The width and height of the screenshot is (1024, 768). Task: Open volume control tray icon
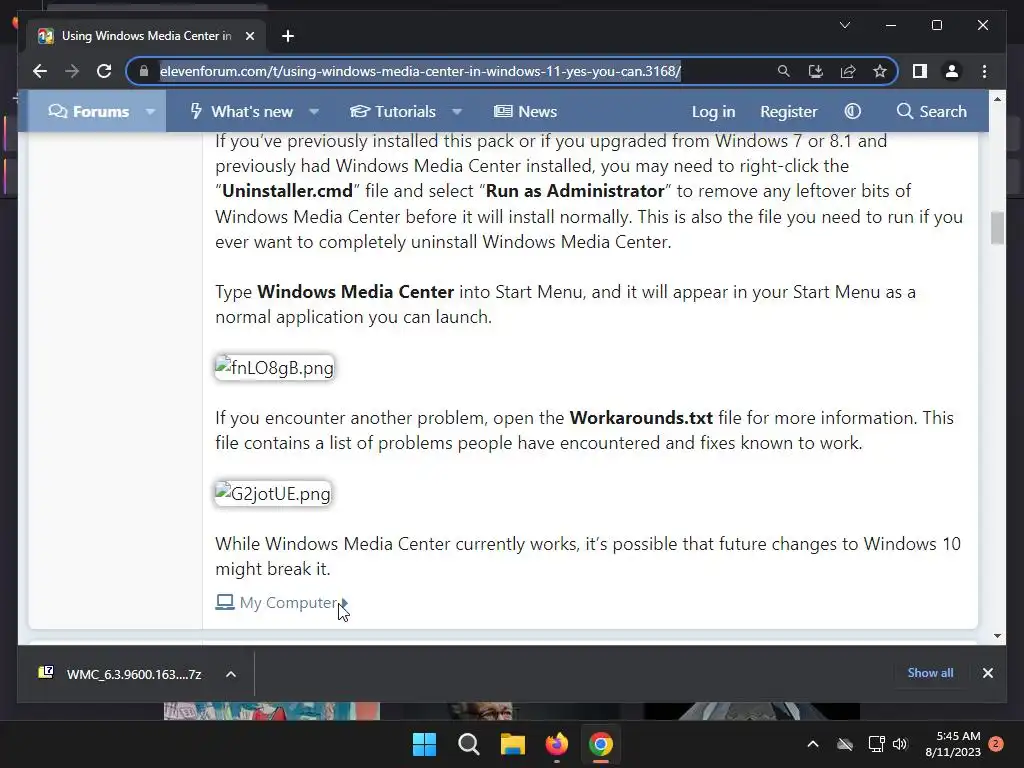(x=900, y=744)
